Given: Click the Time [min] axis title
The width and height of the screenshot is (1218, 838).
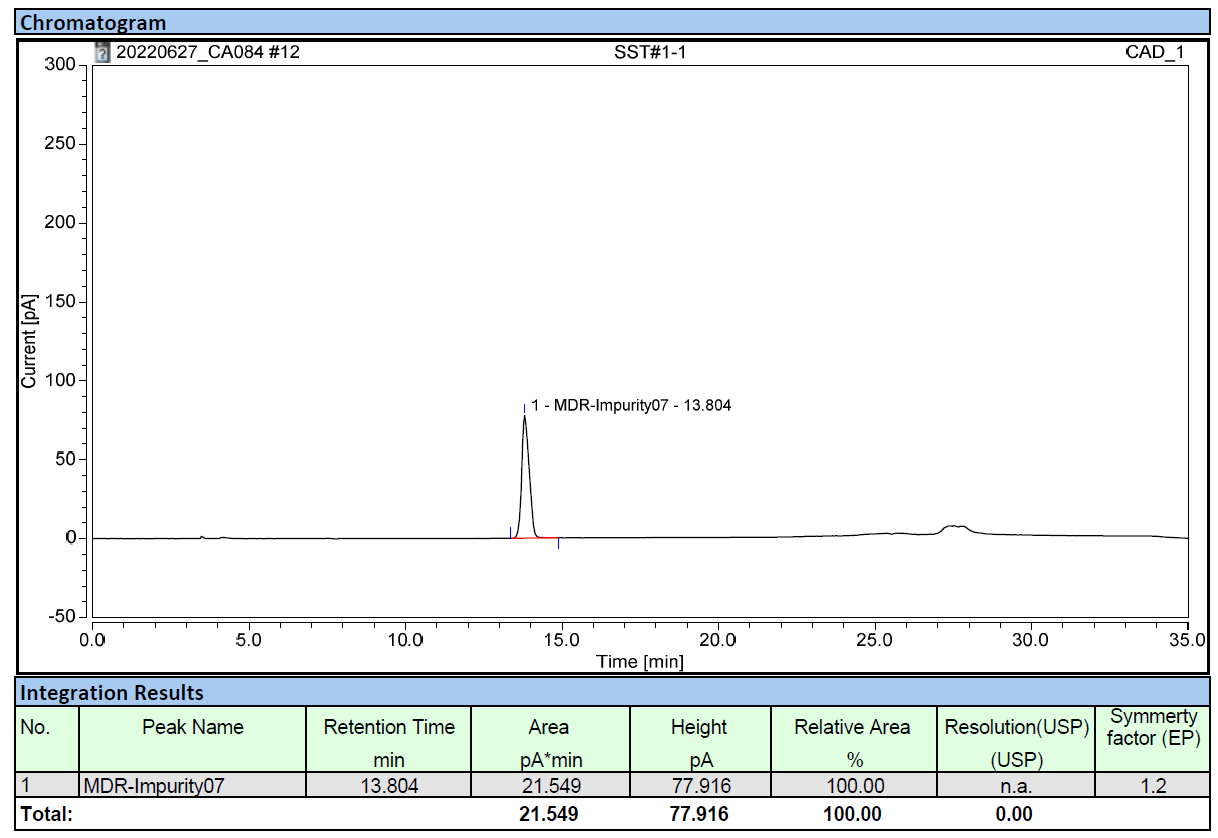Looking at the screenshot, I should tap(640, 661).
